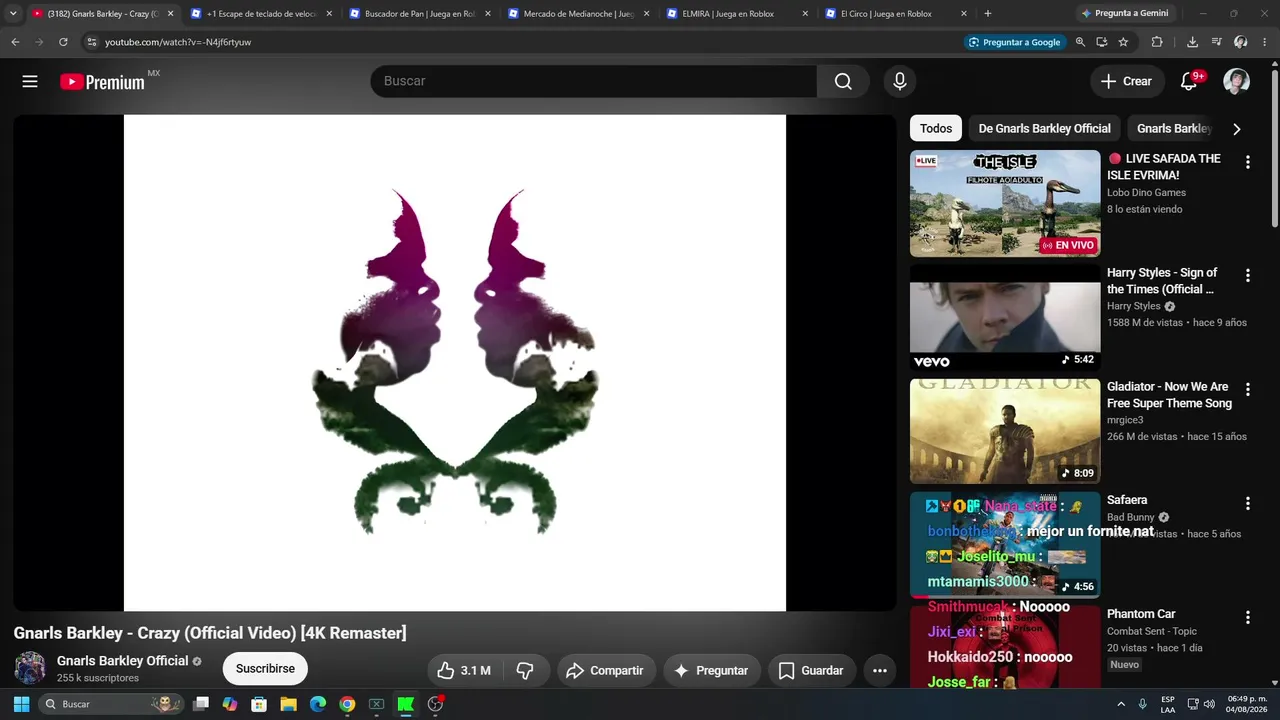This screenshot has width=1280, height=720.
Task: Click the Compartir share button
Action: point(606,671)
